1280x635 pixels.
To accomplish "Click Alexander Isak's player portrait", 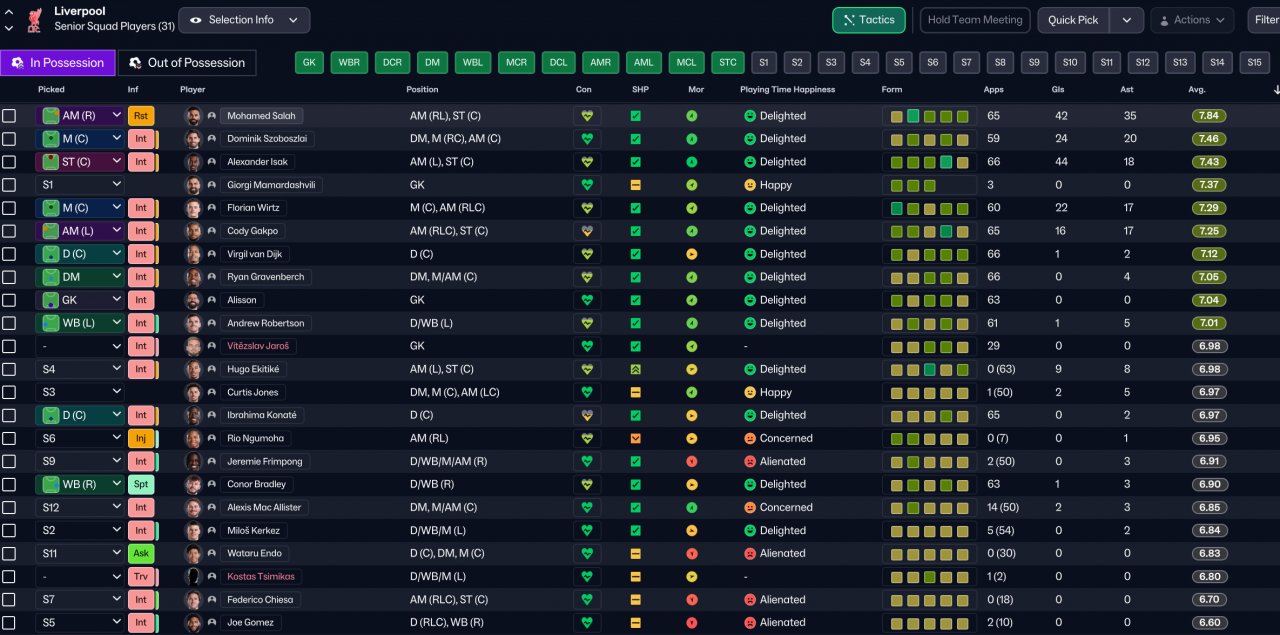I will coord(193,162).
